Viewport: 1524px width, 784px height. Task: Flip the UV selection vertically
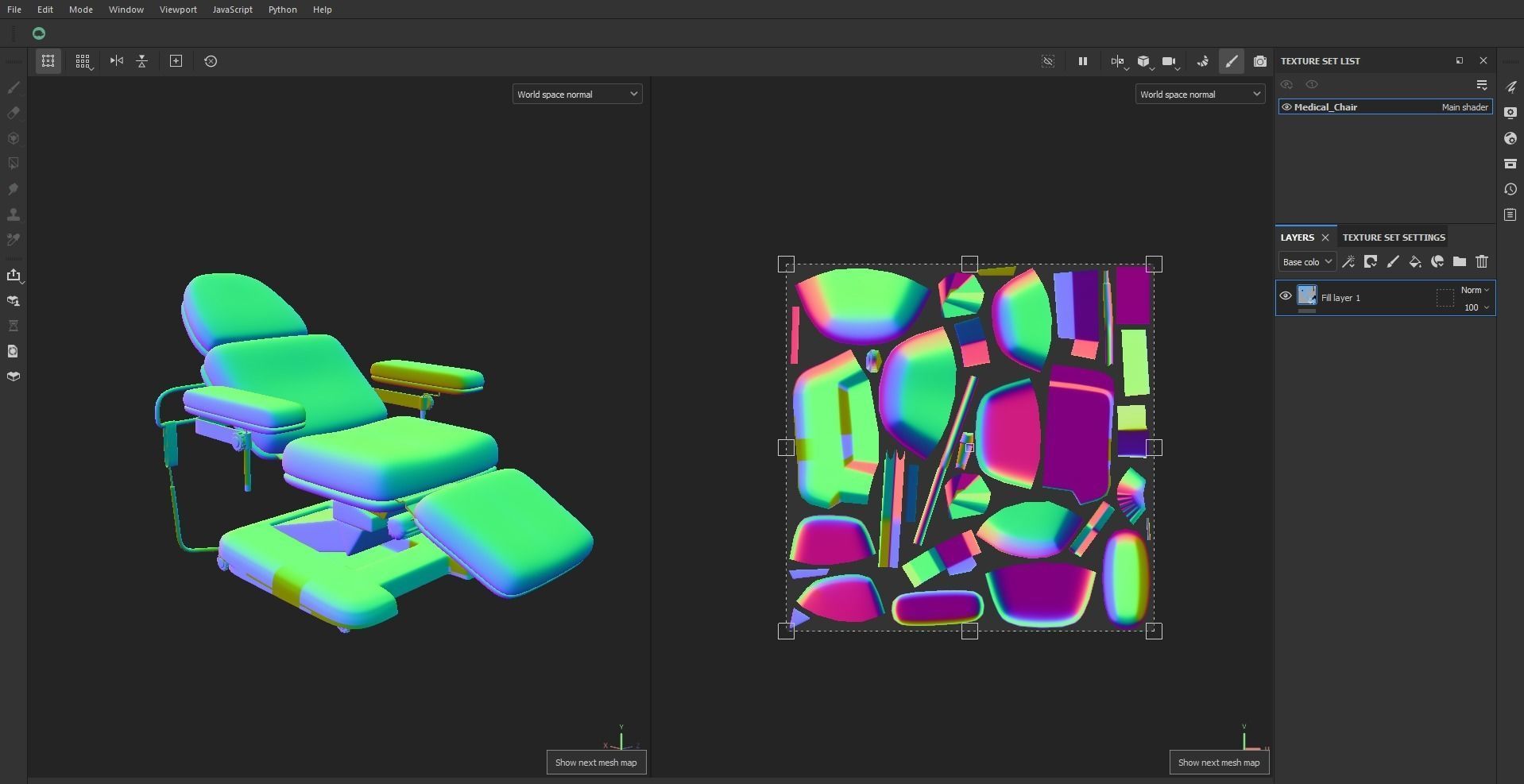(x=142, y=61)
